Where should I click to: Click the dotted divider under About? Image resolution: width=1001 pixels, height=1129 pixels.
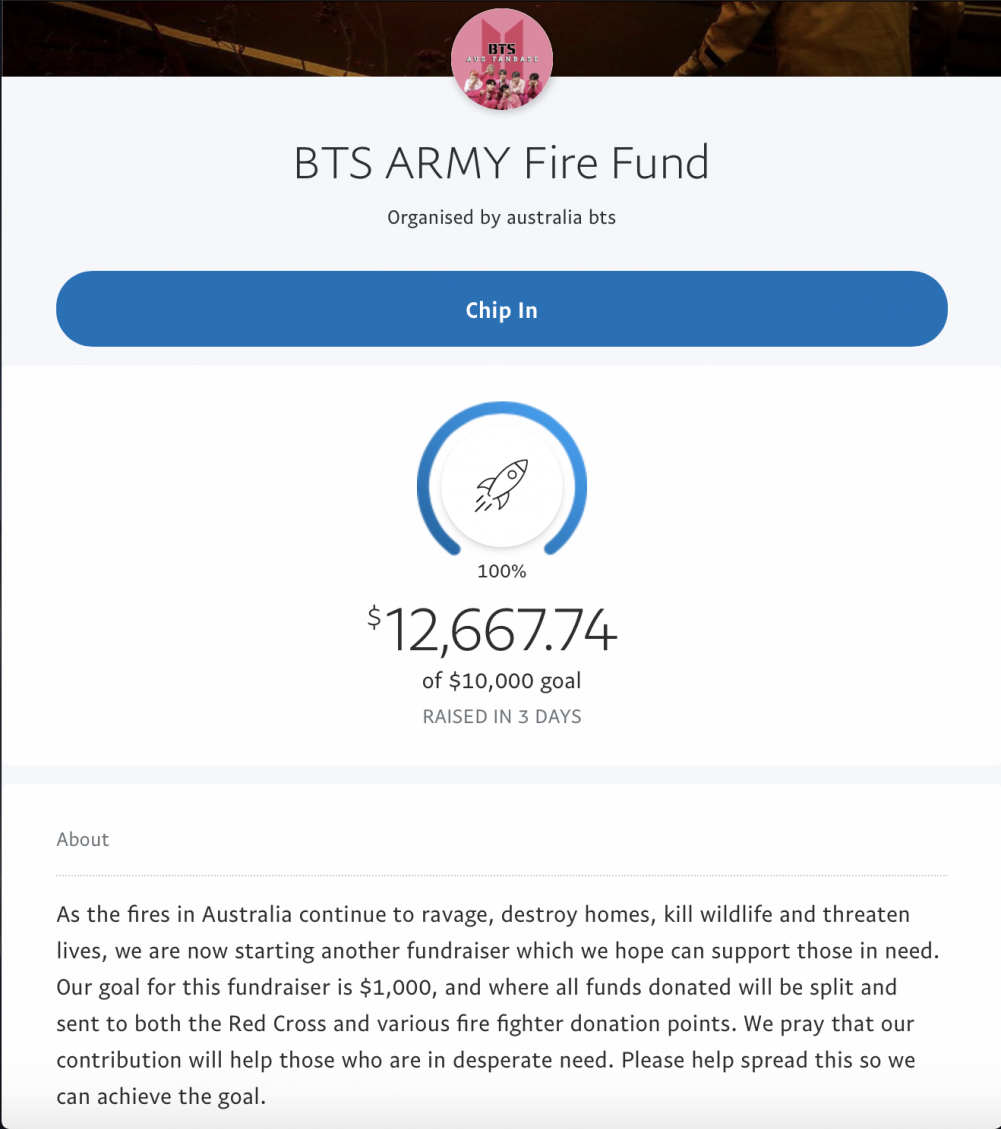pyautogui.click(x=501, y=876)
